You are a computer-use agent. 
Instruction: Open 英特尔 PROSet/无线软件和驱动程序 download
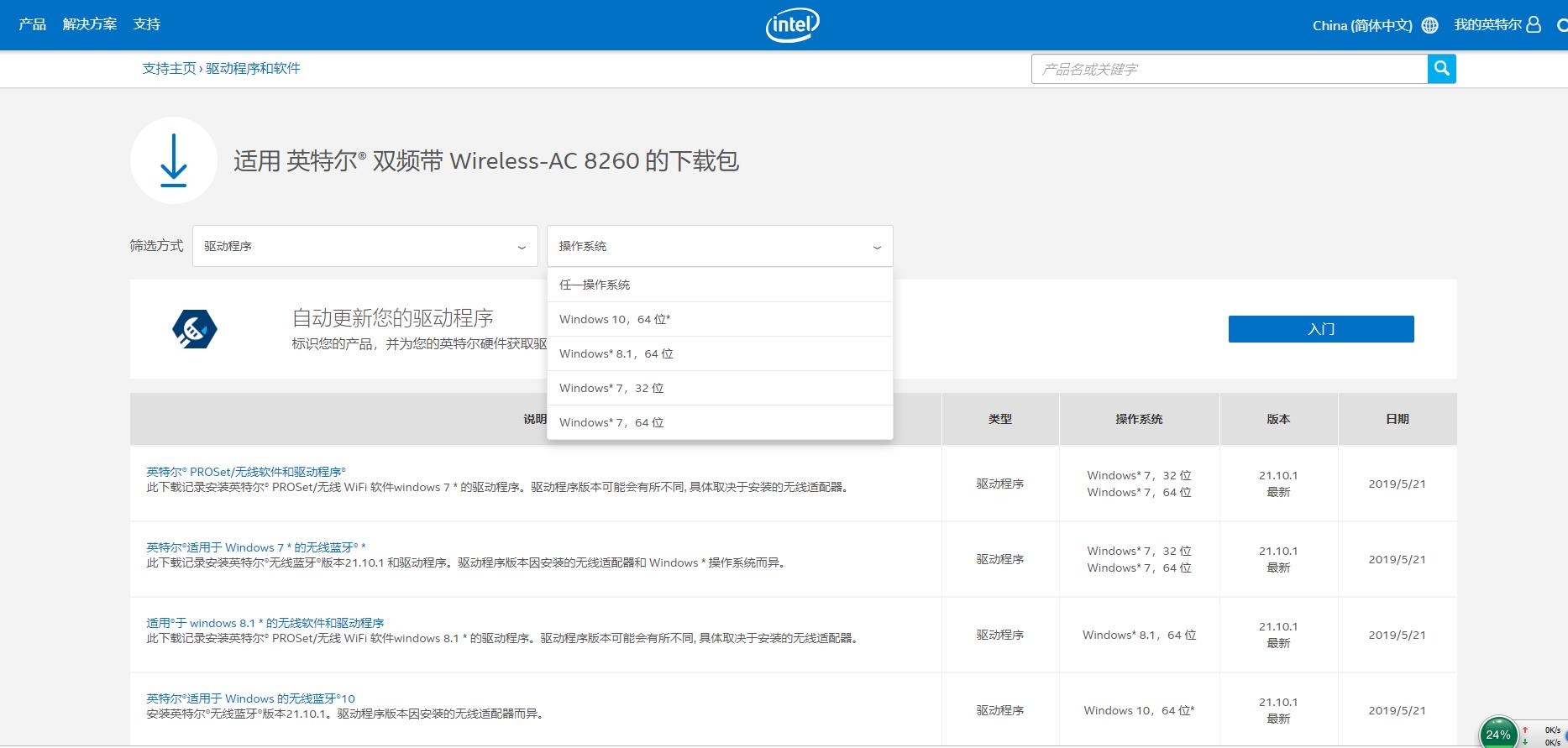point(246,472)
